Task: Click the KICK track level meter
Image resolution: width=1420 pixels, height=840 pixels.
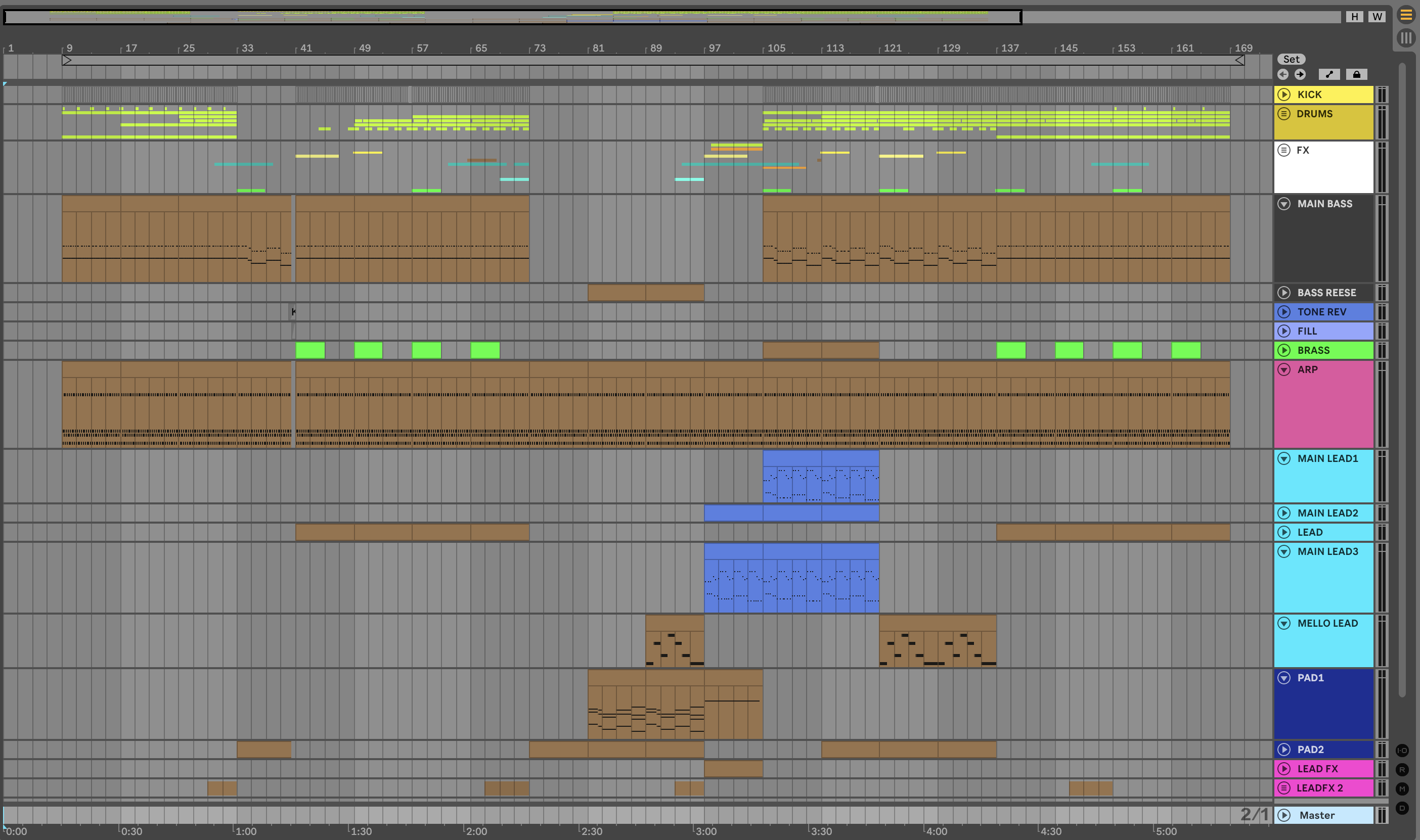Action: point(1382,95)
